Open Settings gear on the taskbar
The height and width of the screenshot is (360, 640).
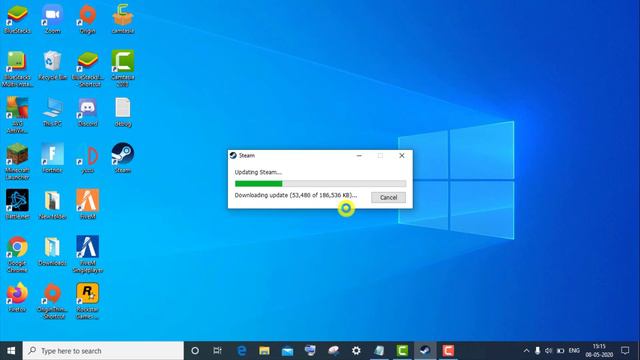coord(356,351)
